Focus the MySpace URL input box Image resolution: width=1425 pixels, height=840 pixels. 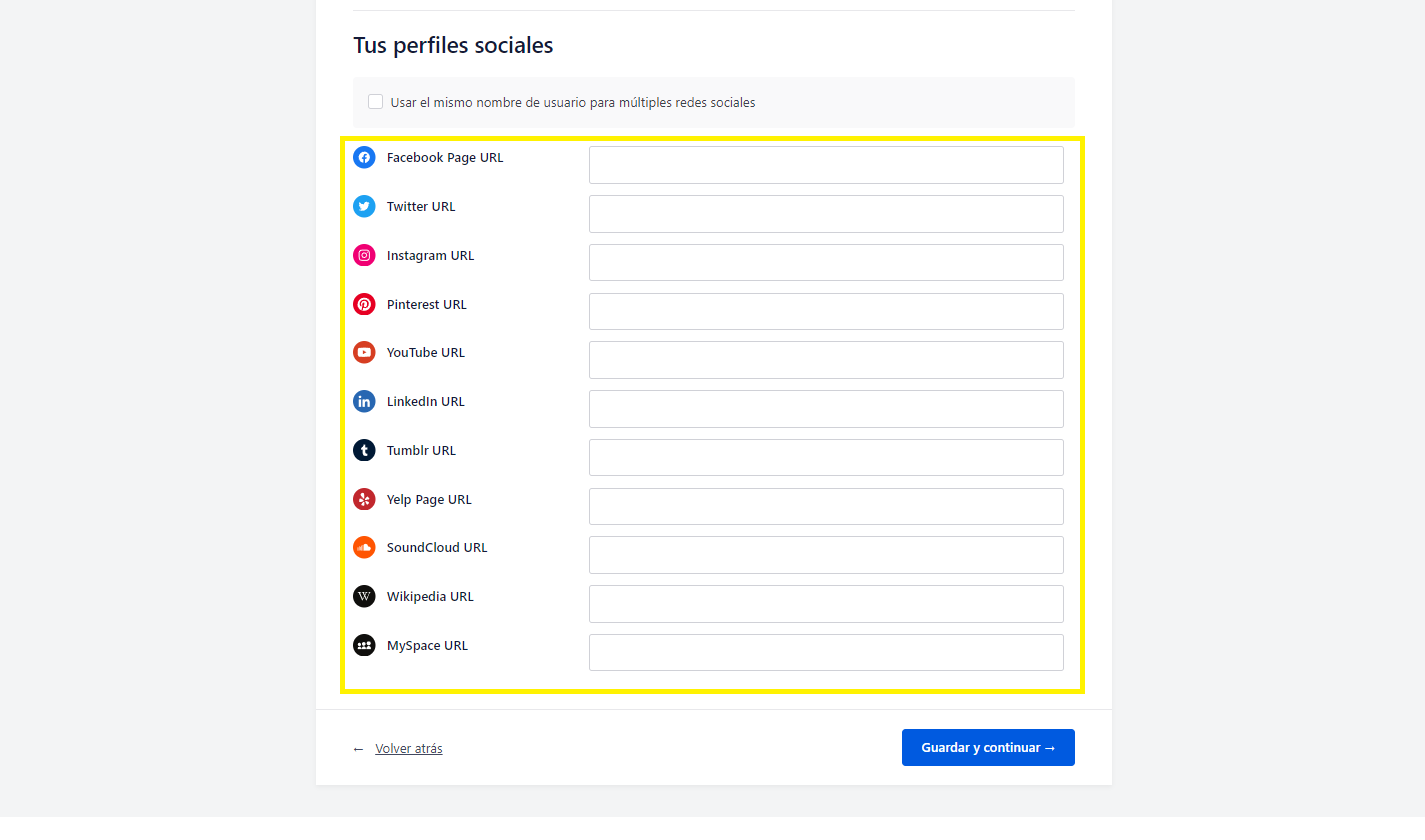point(826,653)
